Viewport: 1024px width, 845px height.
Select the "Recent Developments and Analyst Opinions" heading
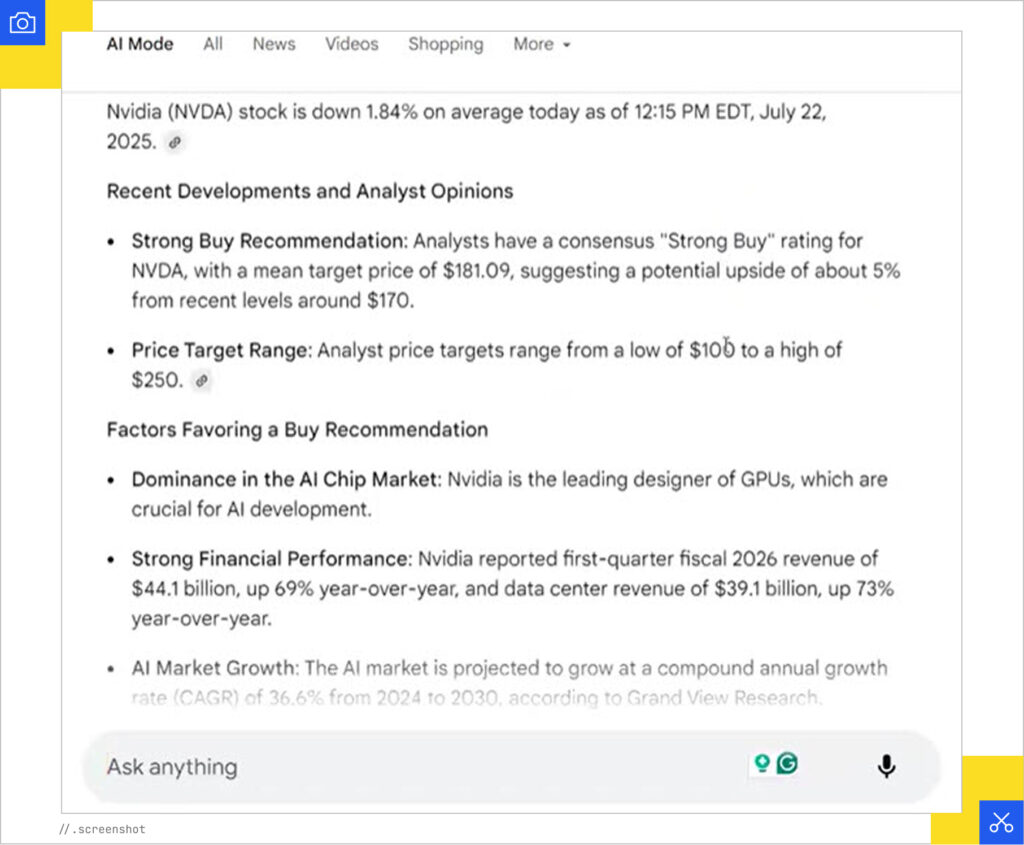pyautogui.click(x=310, y=191)
